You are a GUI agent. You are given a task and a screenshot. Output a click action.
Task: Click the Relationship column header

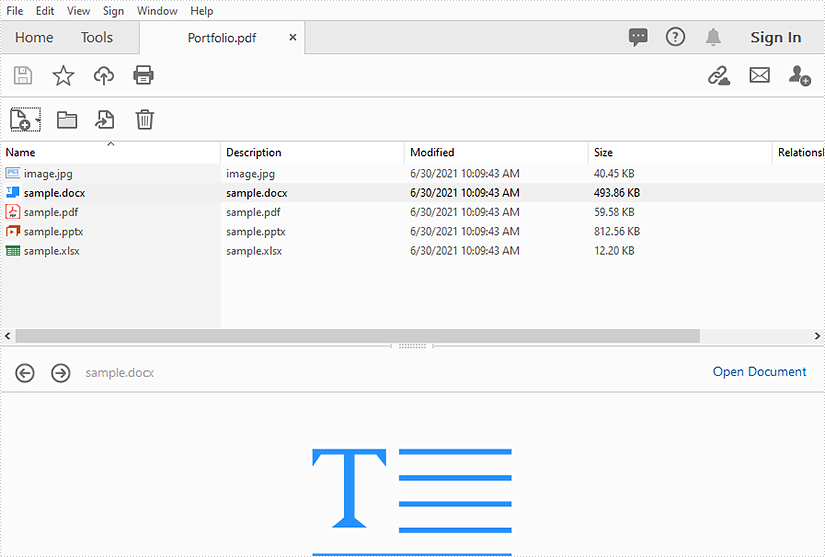[800, 153]
